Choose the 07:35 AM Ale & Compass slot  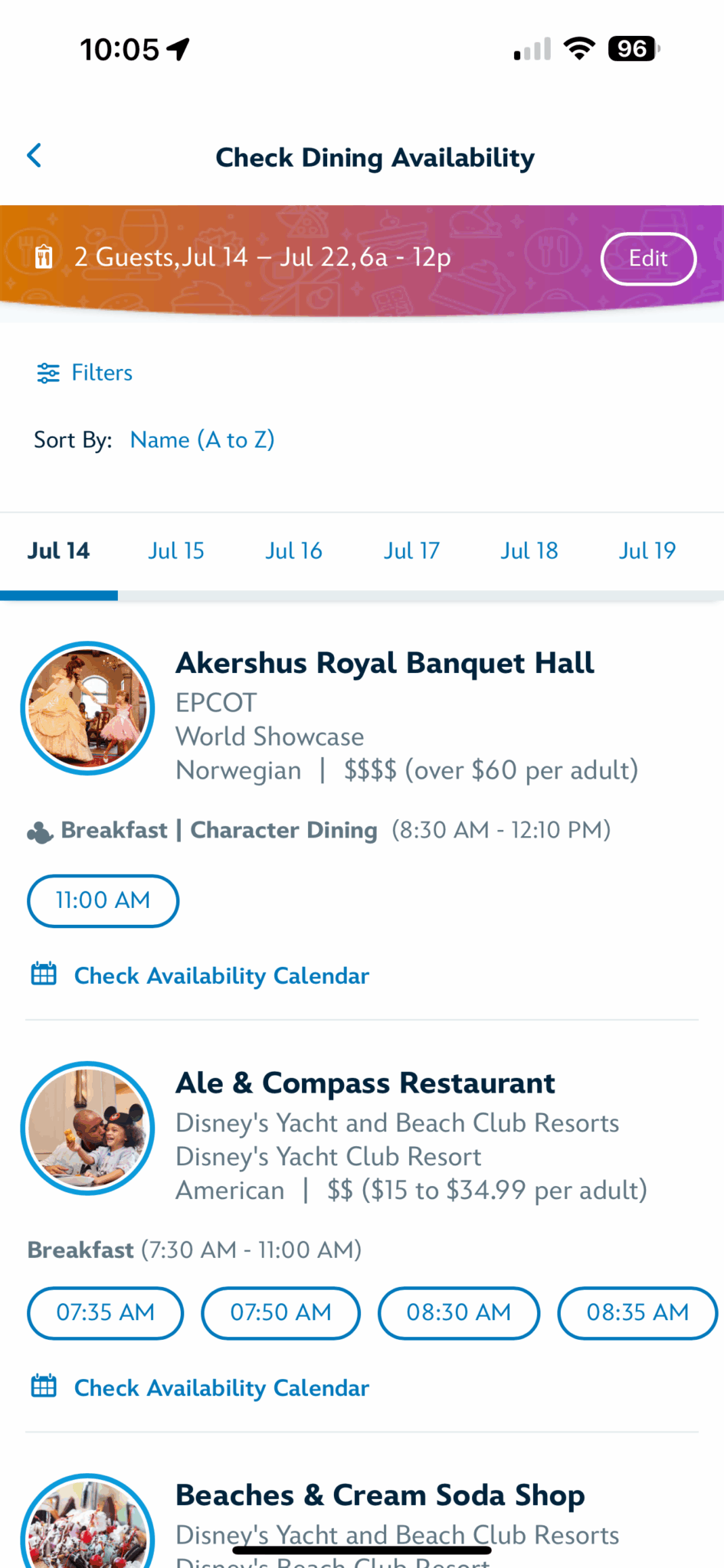point(106,1312)
